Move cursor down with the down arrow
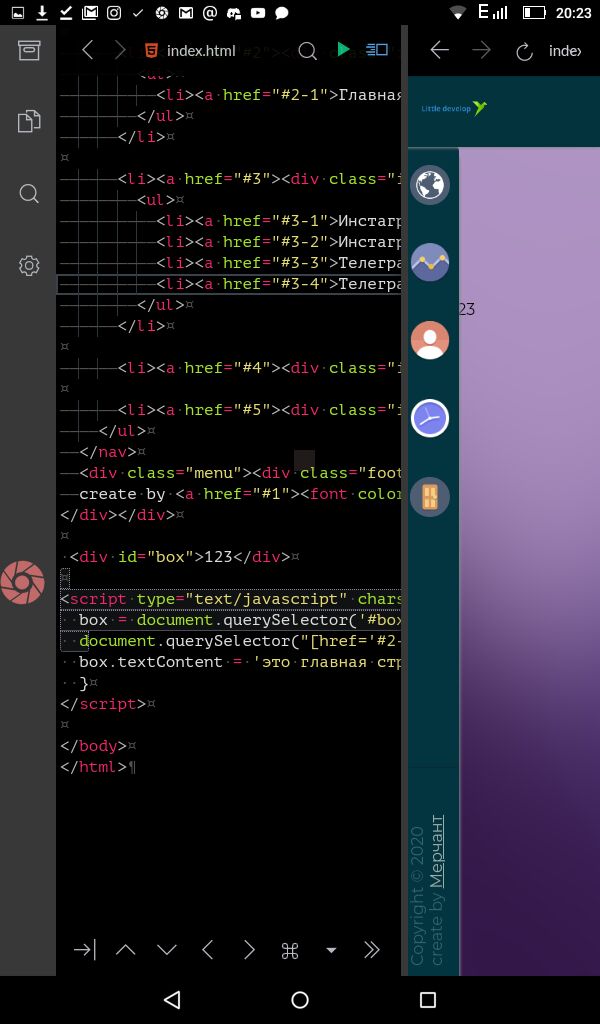 click(167, 950)
